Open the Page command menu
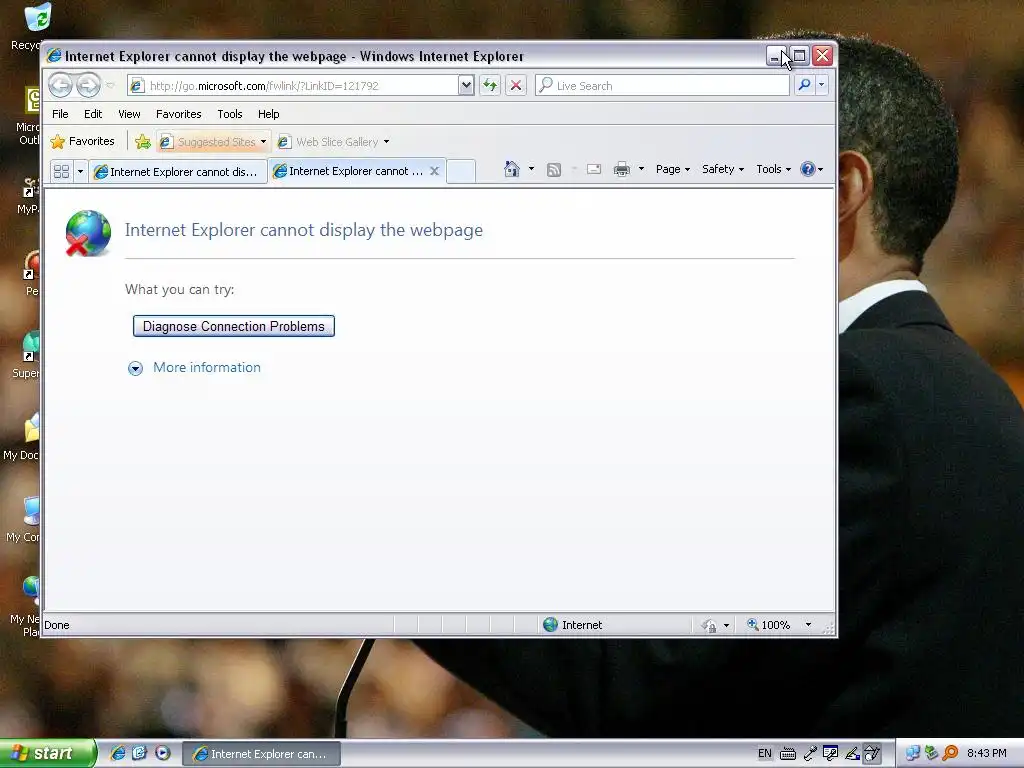1024x768 pixels. pos(673,169)
